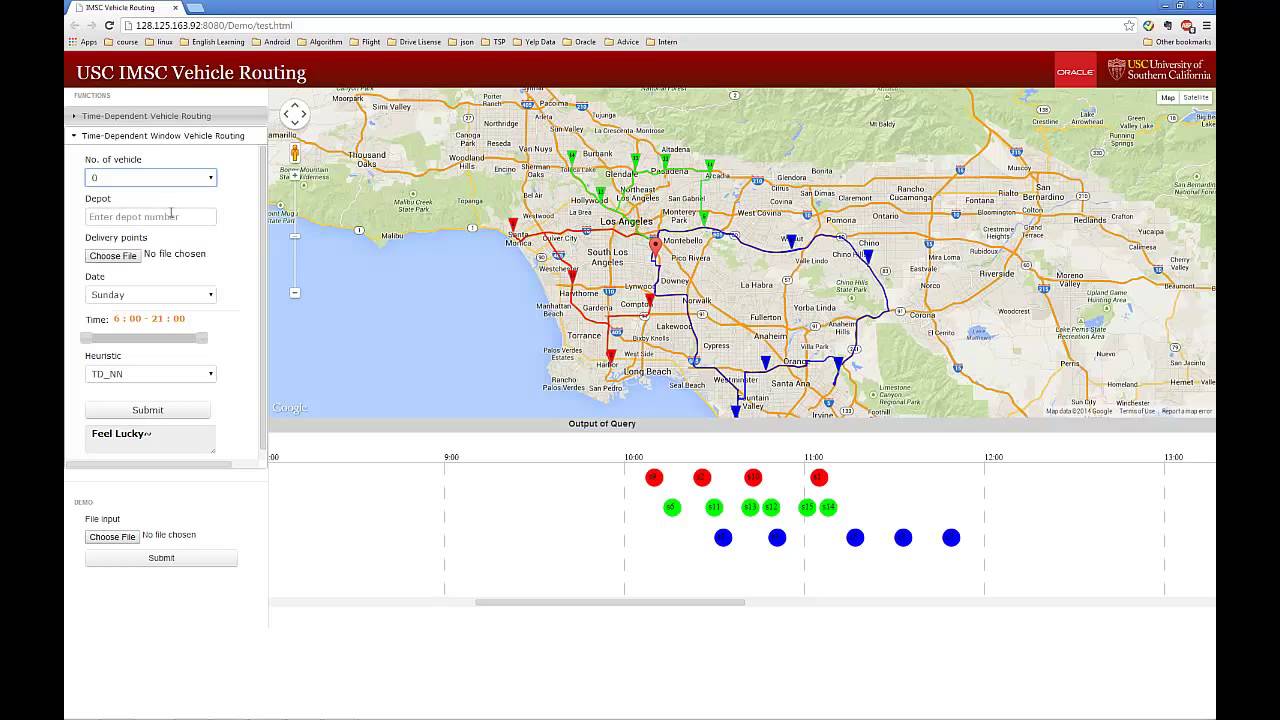The width and height of the screenshot is (1280, 720).
Task: Click the map pan control
Action: point(294,114)
